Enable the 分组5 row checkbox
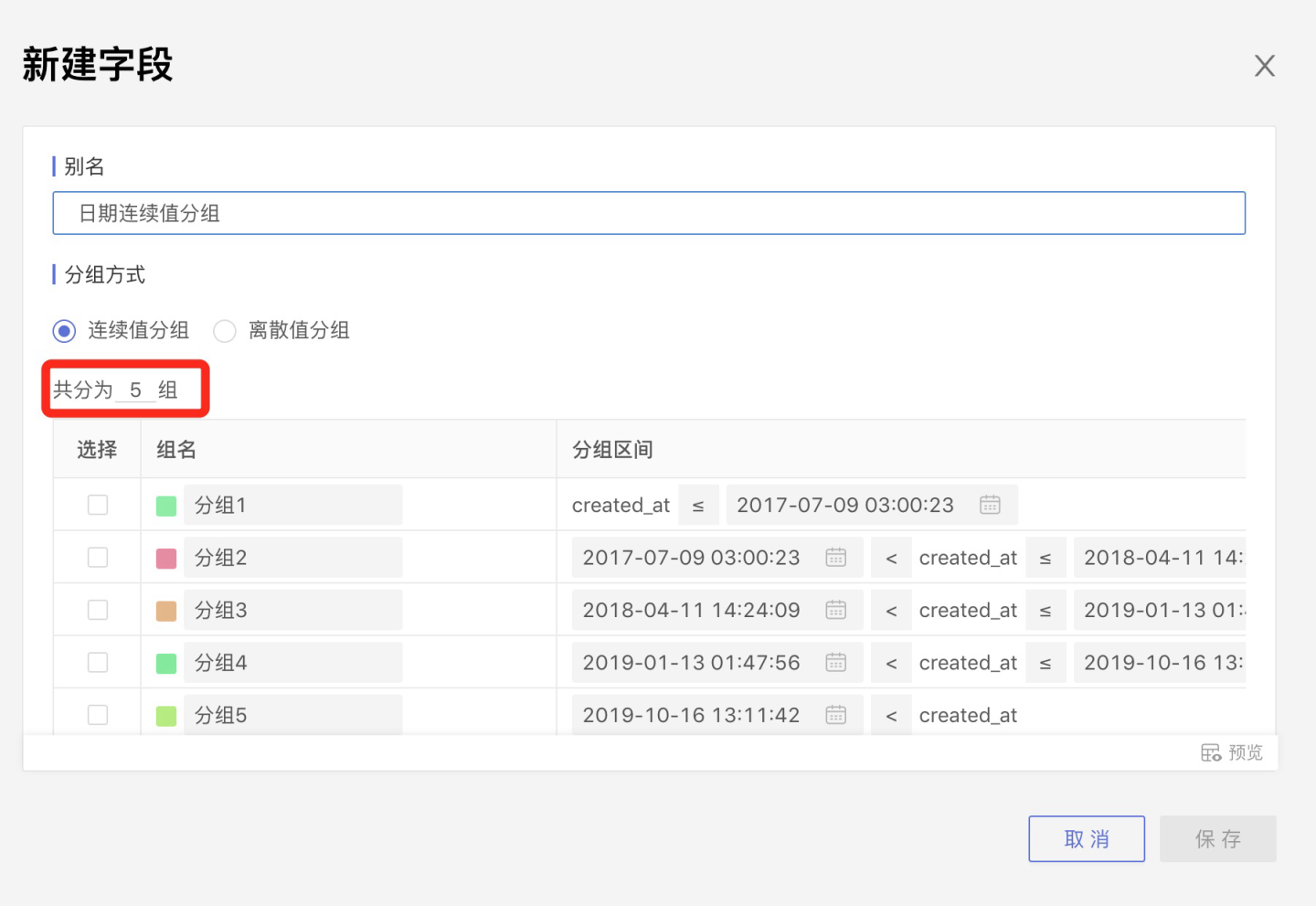The height and width of the screenshot is (906, 1316). 98,715
